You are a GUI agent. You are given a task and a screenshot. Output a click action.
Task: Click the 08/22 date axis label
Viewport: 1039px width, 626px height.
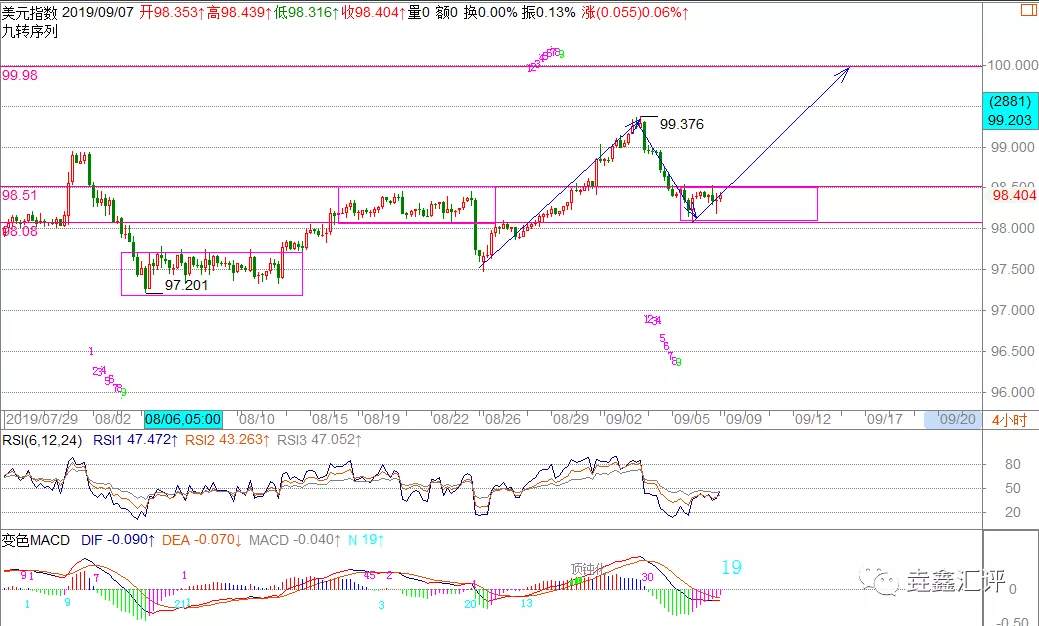pos(451,419)
